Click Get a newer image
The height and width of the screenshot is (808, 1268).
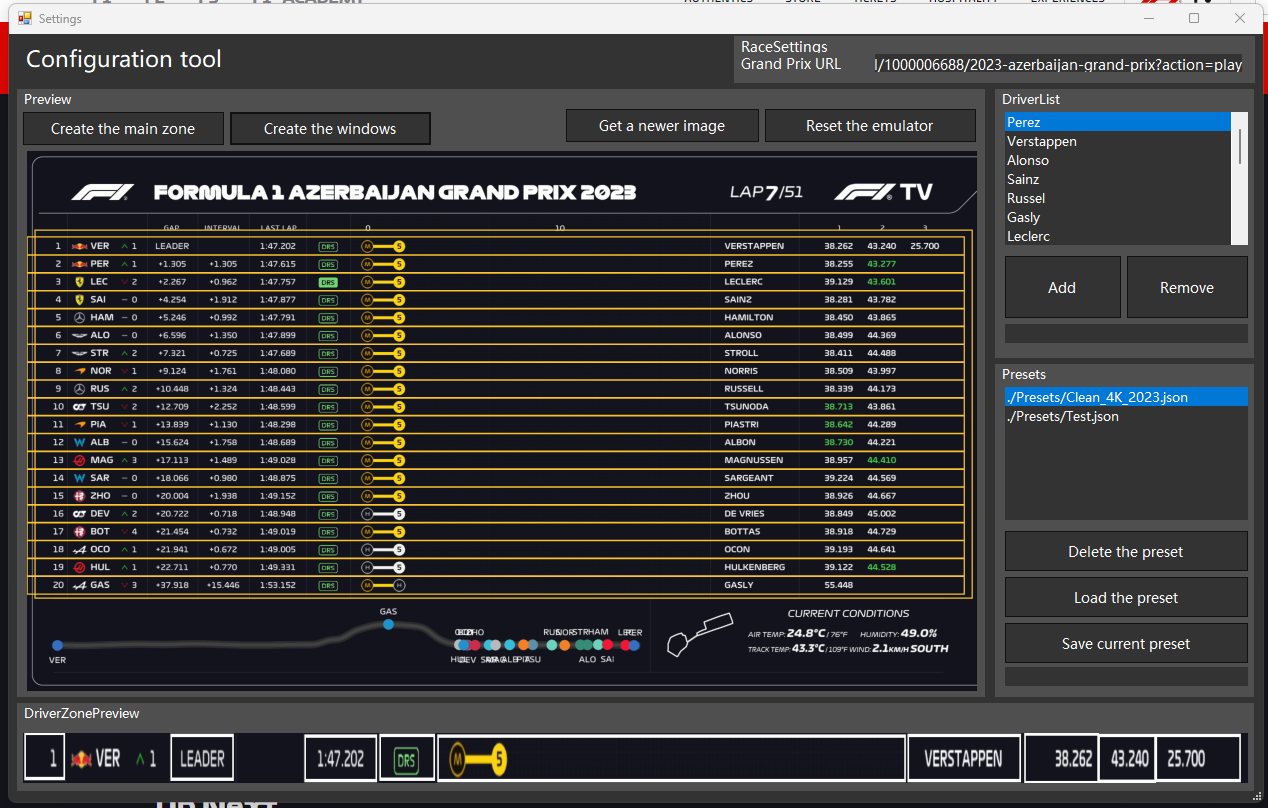(x=662, y=125)
